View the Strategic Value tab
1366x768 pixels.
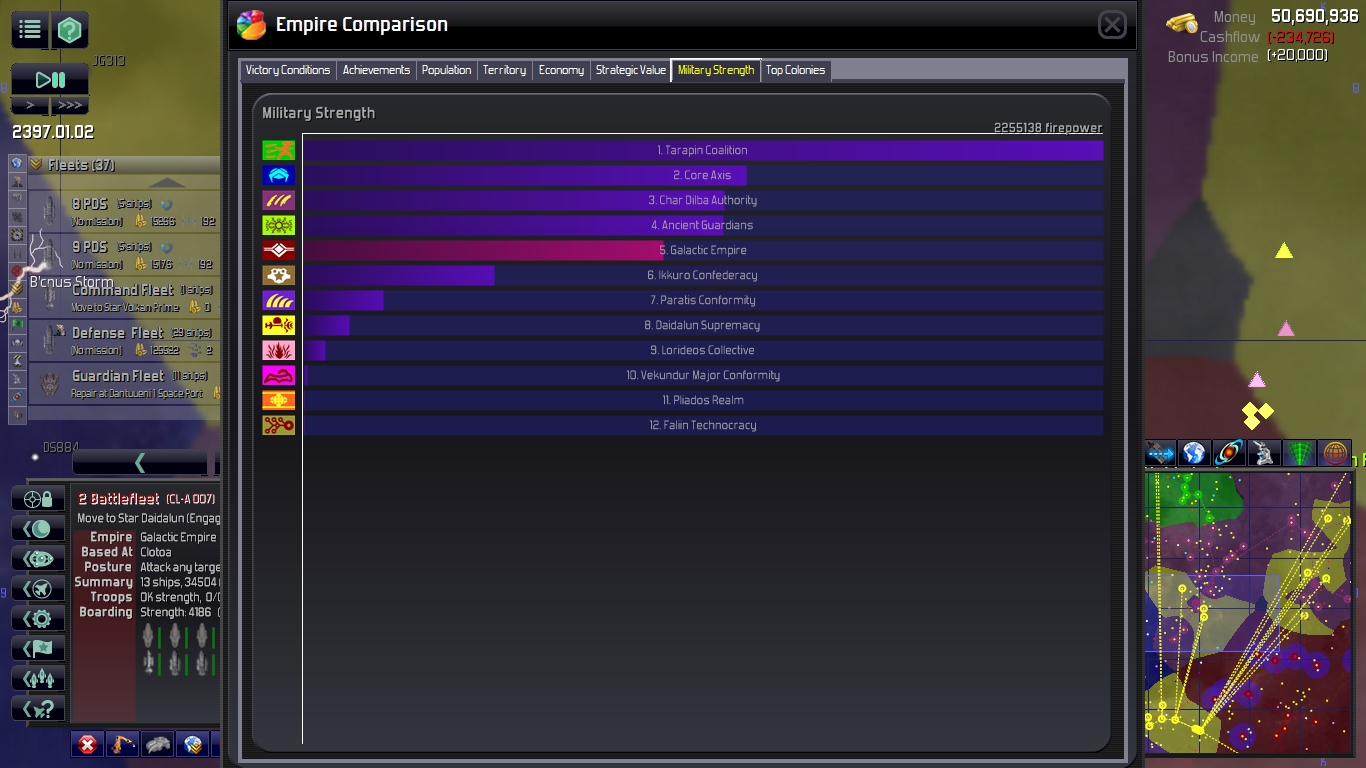(630, 70)
